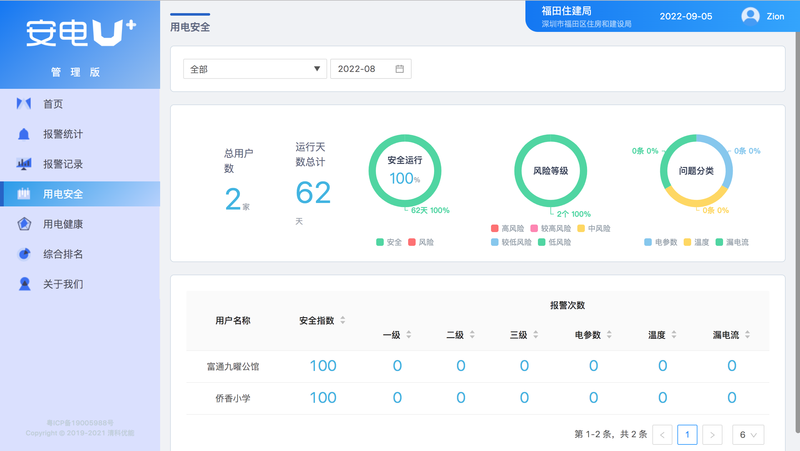Click the date 2022-09-05 in header
Screen dimensions: 800x451
(686, 16)
